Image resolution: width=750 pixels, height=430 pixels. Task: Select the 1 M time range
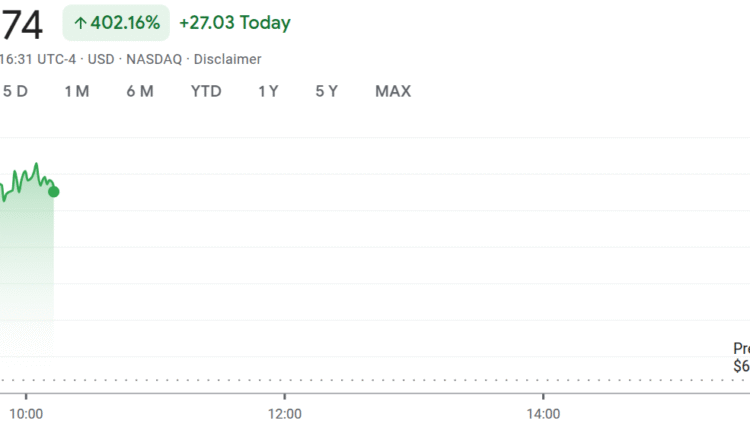coord(77,91)
